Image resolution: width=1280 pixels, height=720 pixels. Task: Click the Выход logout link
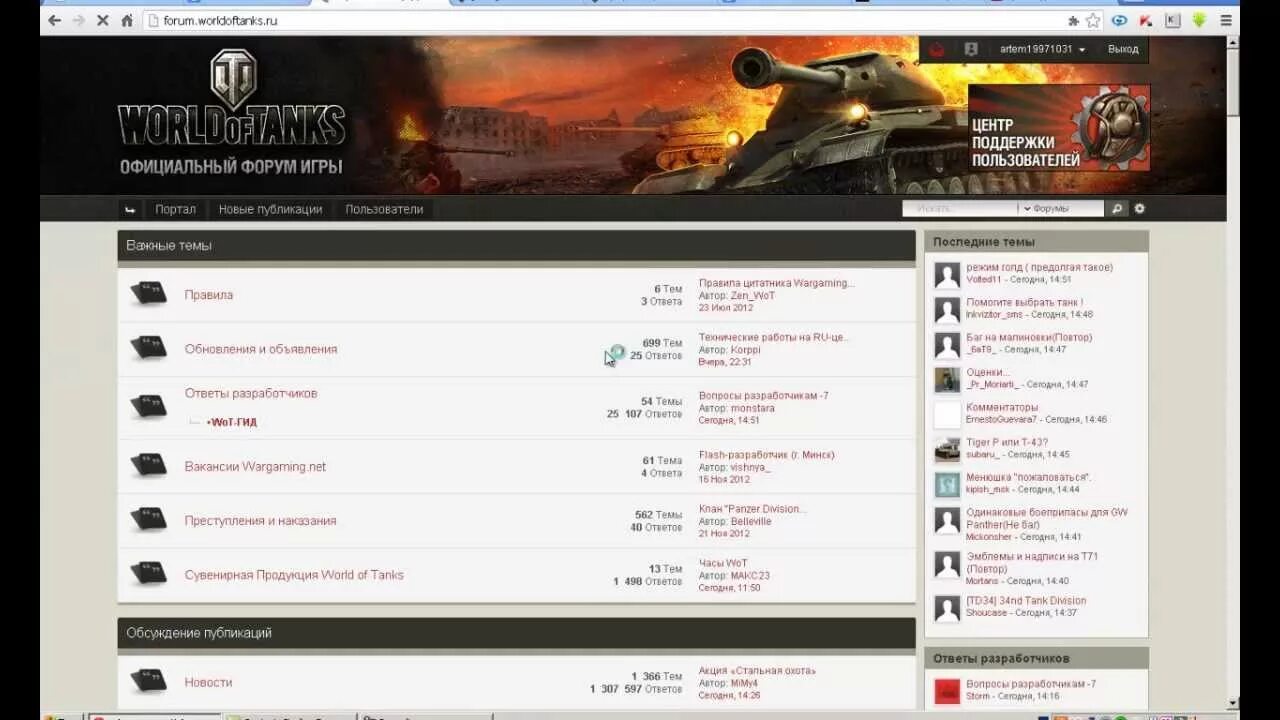click(1123, 49)
